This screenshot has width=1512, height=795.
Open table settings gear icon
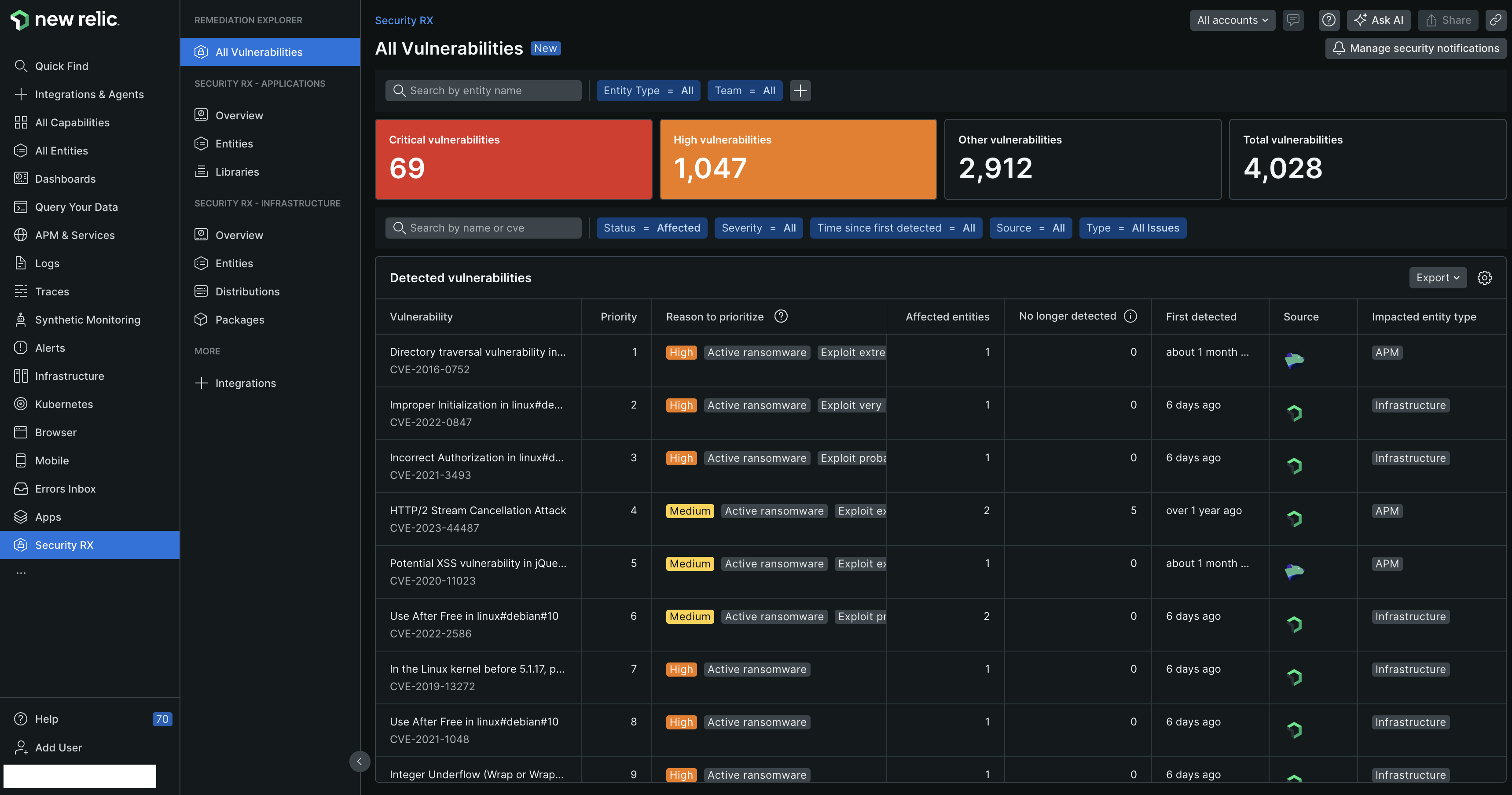pos(1484,278)
